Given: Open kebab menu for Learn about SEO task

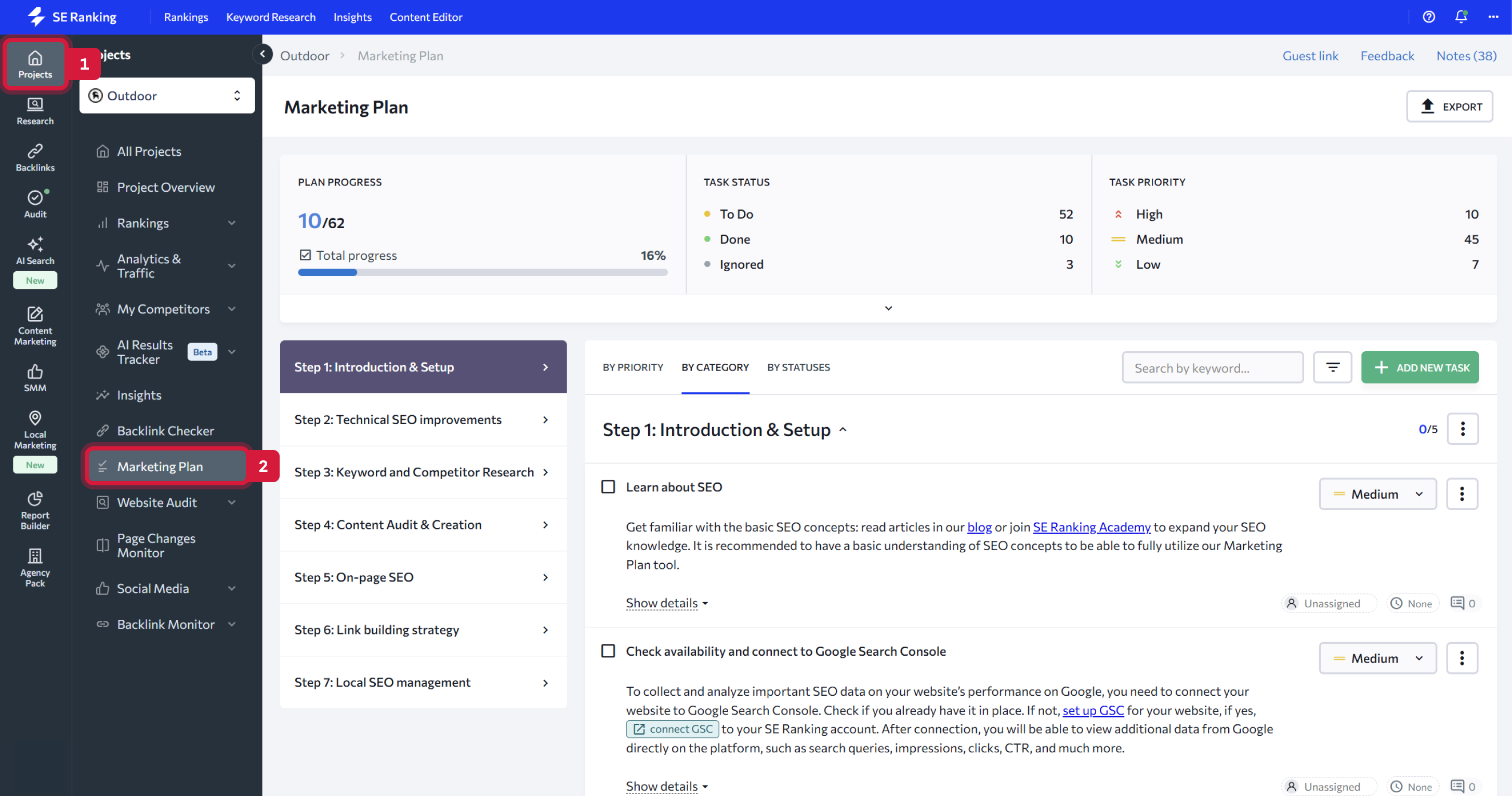Looking at the screenshot, I should pos(1462,494).
